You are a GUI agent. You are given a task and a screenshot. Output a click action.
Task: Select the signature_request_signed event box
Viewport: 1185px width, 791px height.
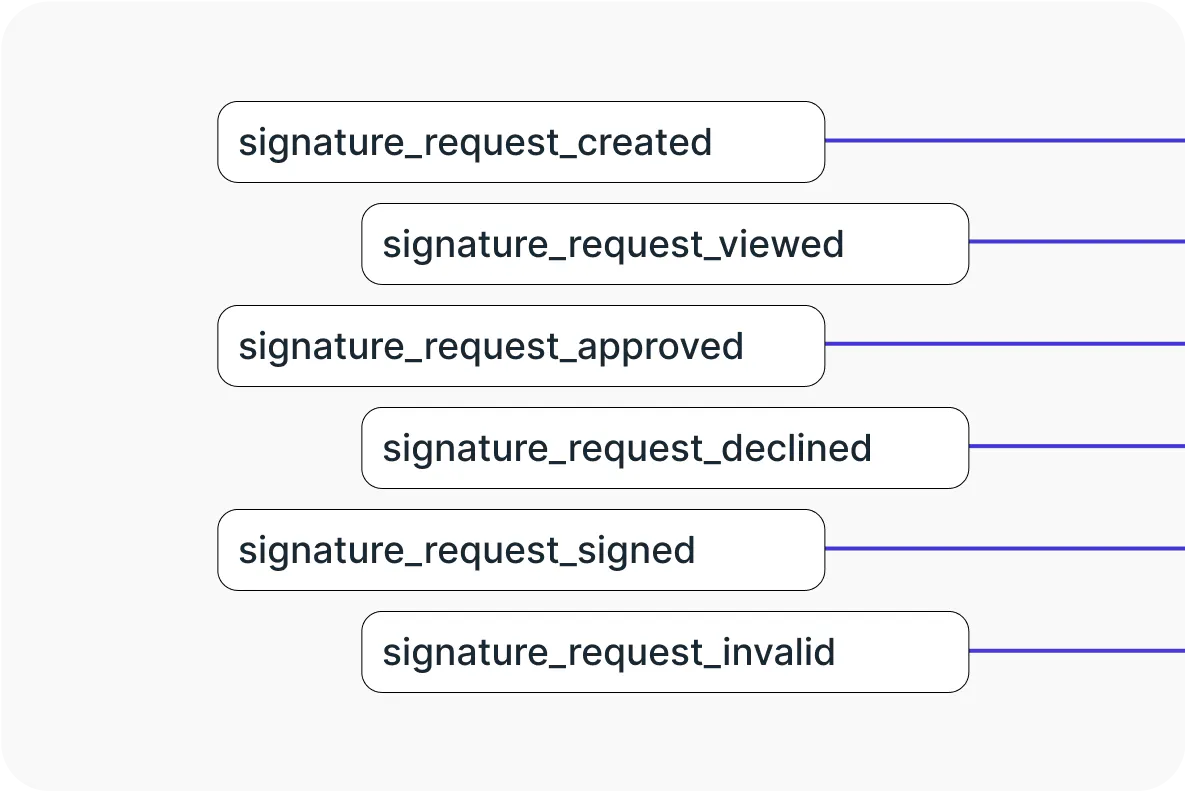520,550
